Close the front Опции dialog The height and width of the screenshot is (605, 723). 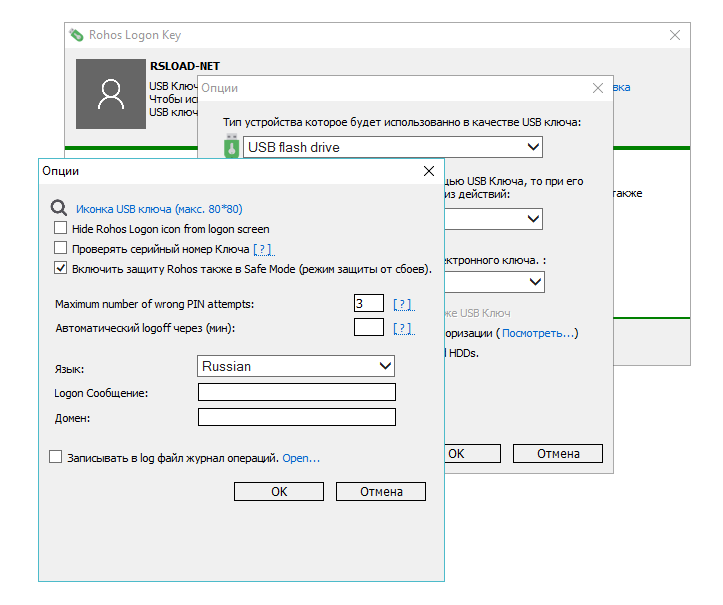429,171
